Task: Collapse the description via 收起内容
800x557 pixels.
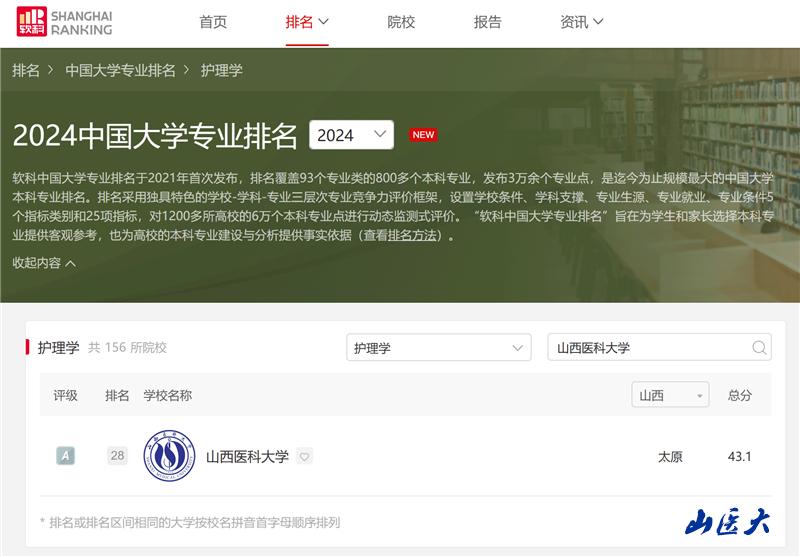Action: pos(44,263)
